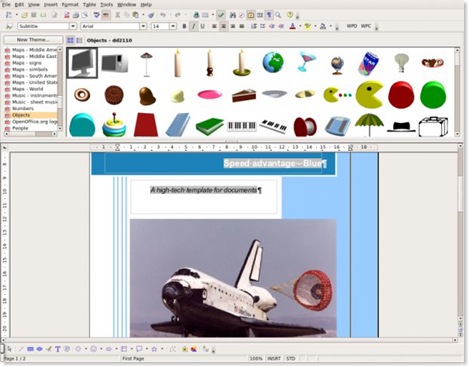The image size is (468, 366).
Task: Click the Styles and Formatting icon
Action: [x=9, y=26]
